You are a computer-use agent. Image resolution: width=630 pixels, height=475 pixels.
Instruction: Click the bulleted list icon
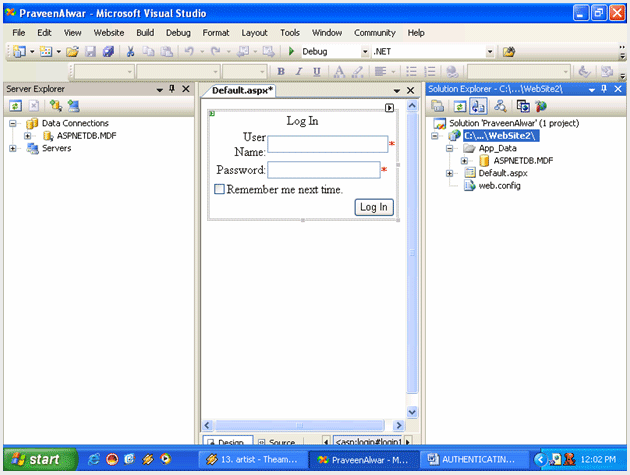[411, 72]
